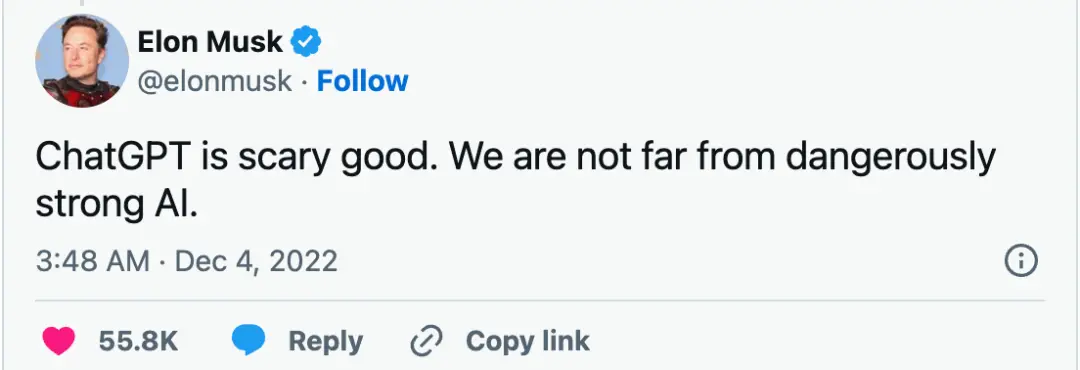Follow the @elonmusk account
1080x370 pixels.
point(362,81)
